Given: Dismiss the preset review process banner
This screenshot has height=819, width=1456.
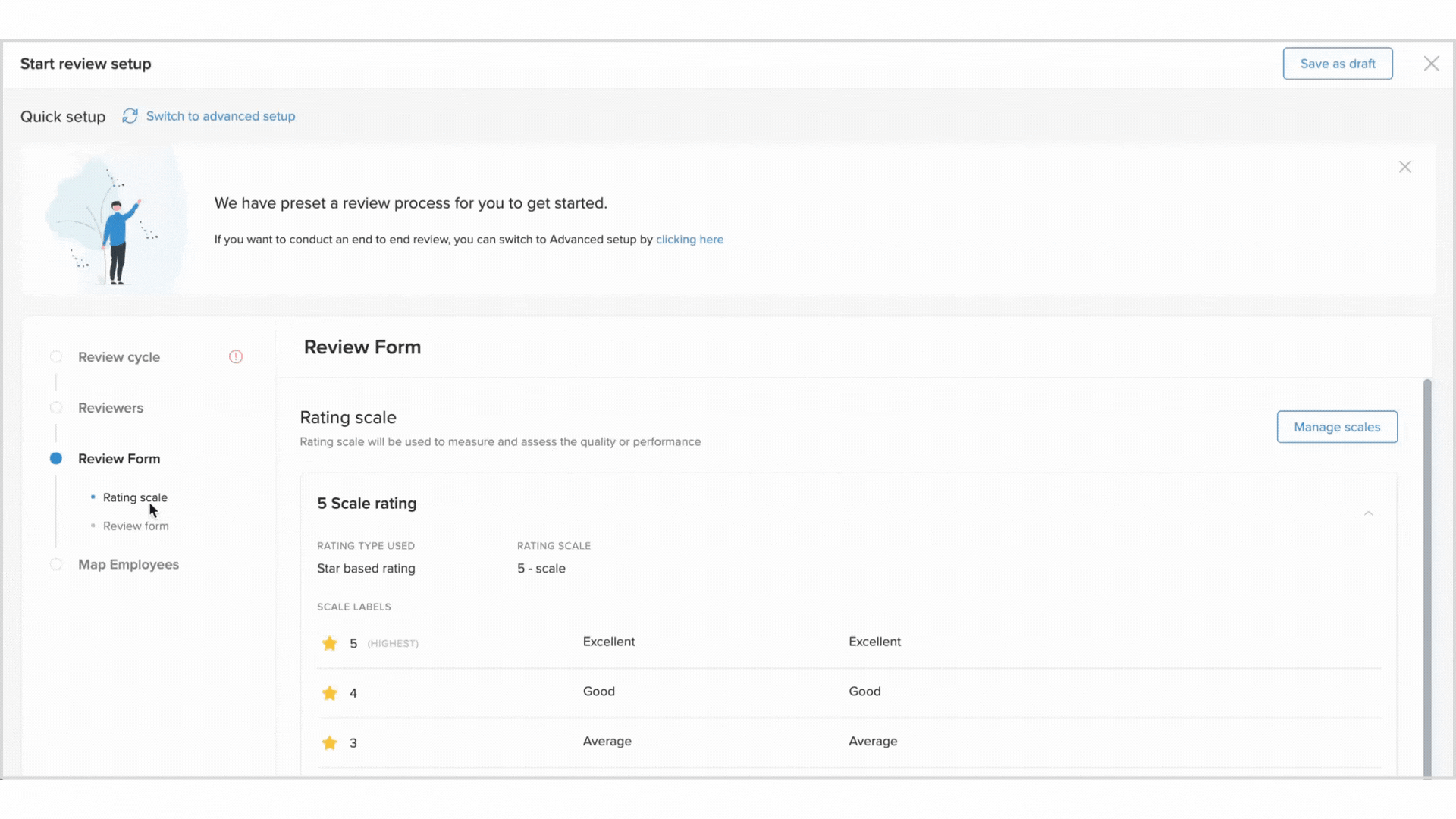Looking at the screenshot, I should (x=1404, y=167).
